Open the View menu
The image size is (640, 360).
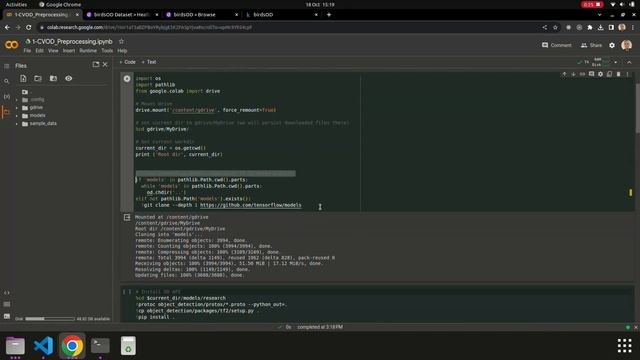pyautogui.click(x=53, y=51)
